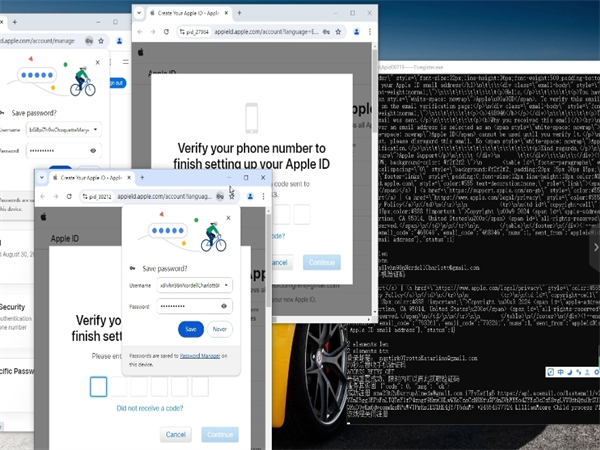Click Never in the save password prompt

[220, 329]
